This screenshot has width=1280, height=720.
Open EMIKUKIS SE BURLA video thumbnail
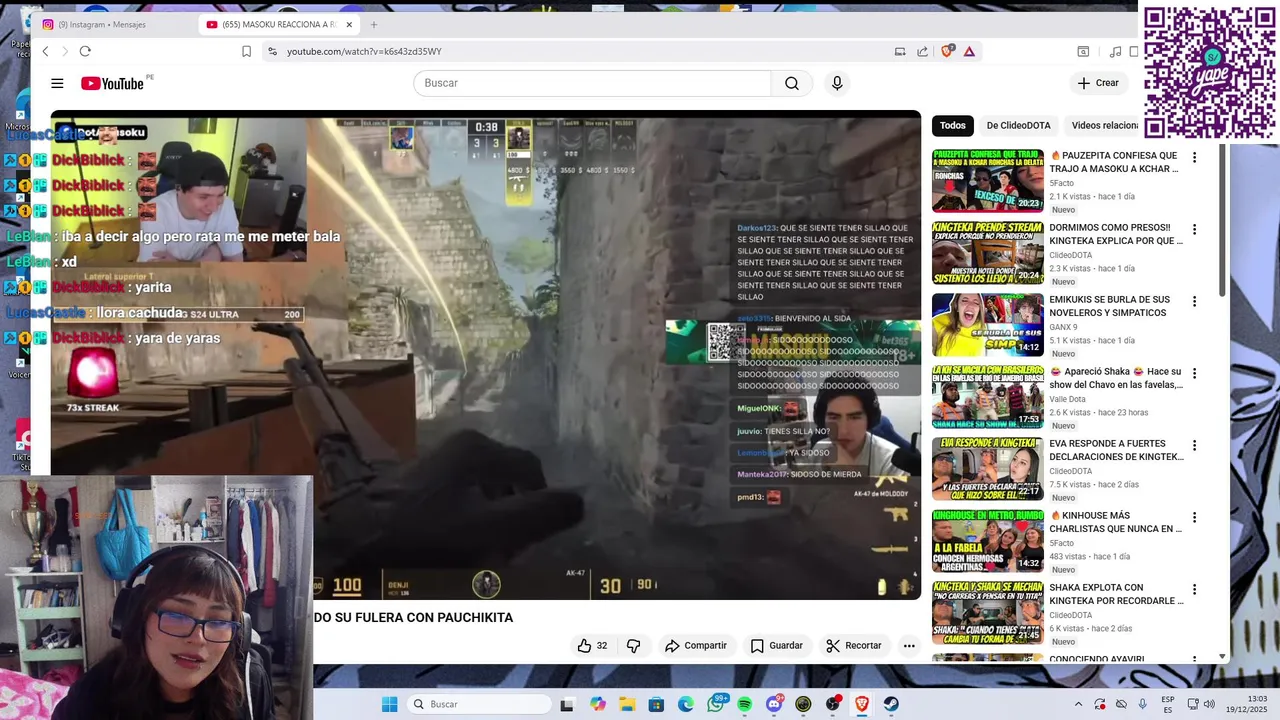988,325
